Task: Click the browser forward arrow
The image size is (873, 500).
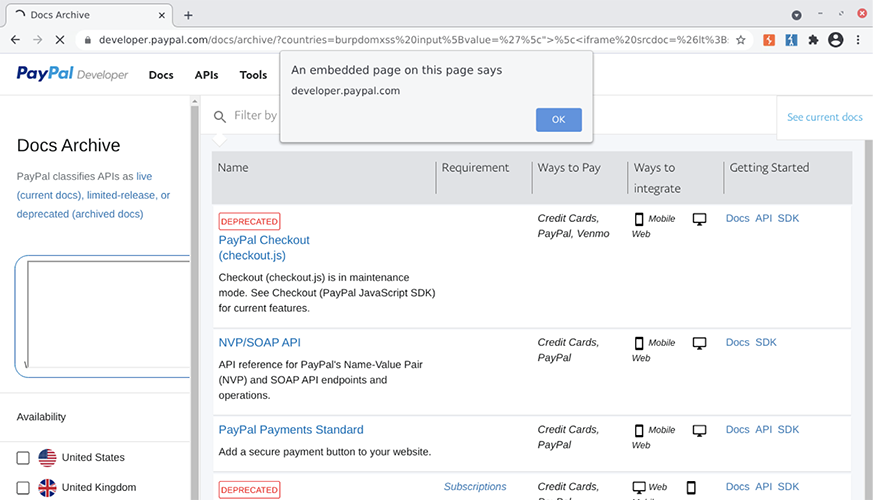Action: pyautogui.click(x=37, y=40)
